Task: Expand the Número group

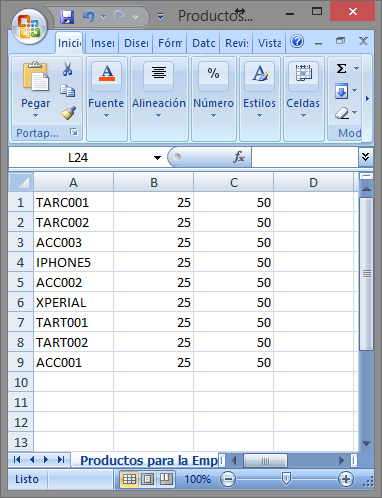Action: click(x=213, y=99)
